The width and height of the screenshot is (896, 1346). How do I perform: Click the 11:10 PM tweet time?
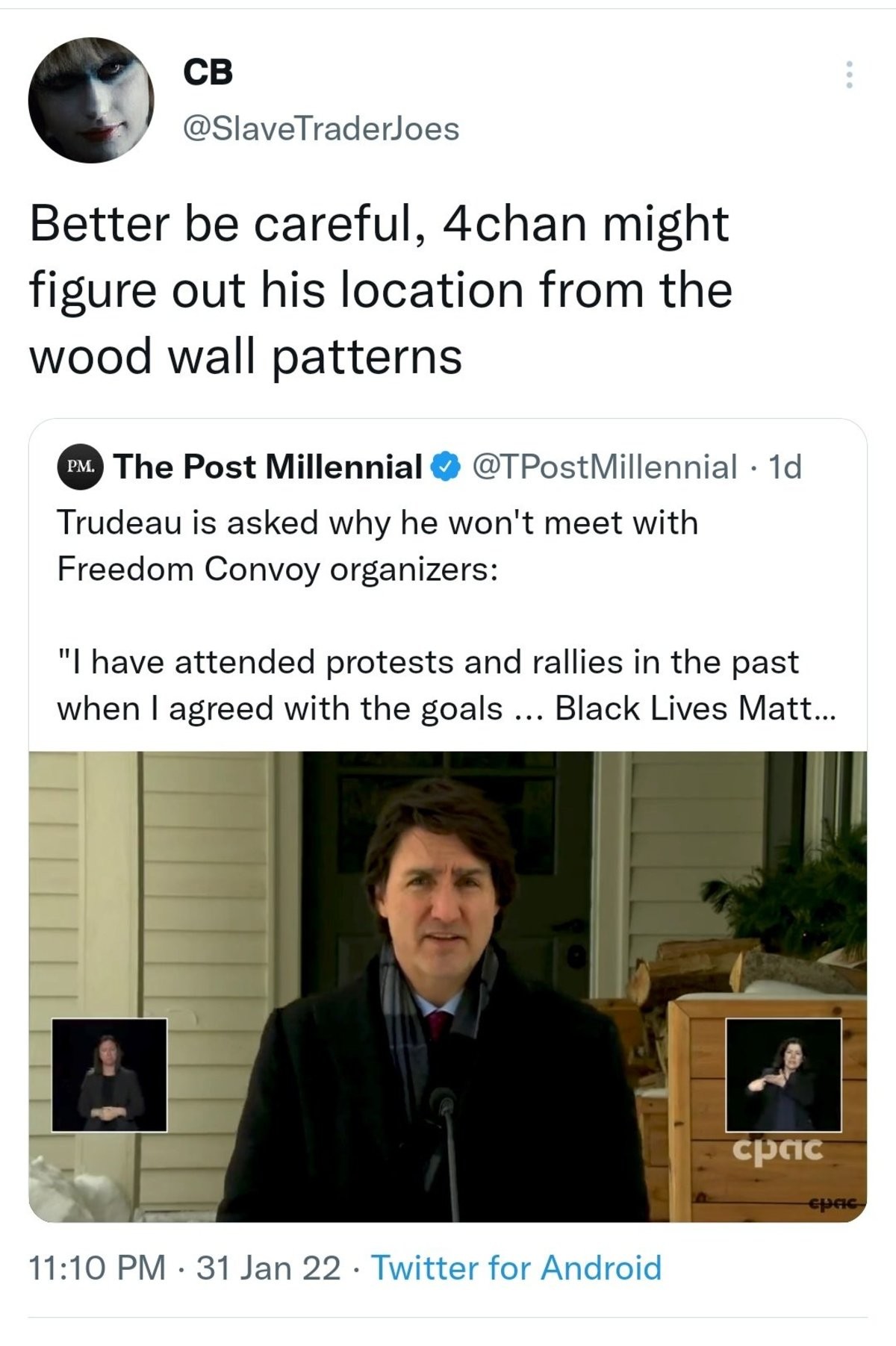coord(97,1268)
